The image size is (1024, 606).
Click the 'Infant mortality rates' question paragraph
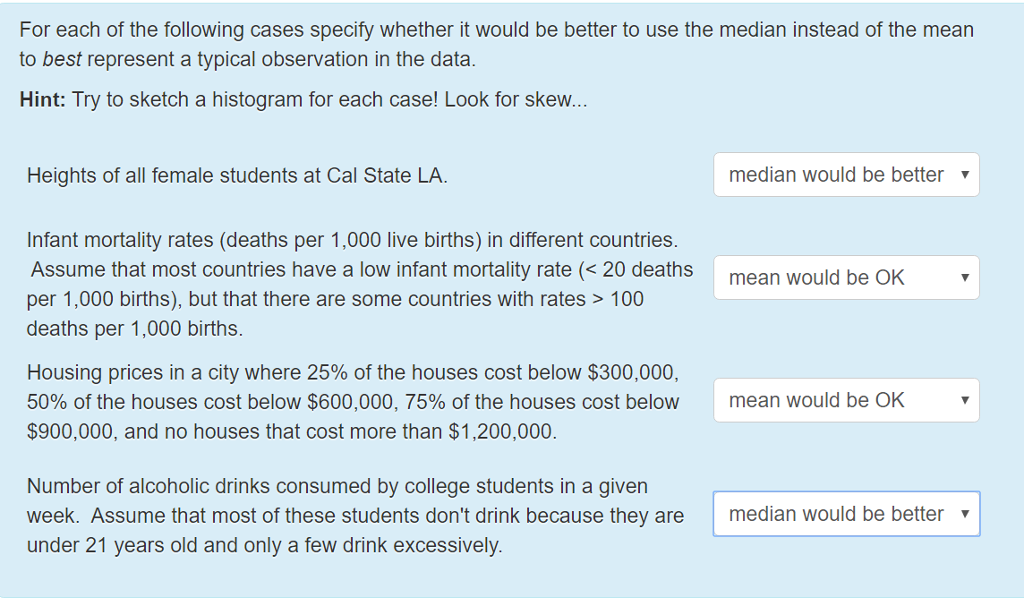pyautogui.click(x=360, y=284)
